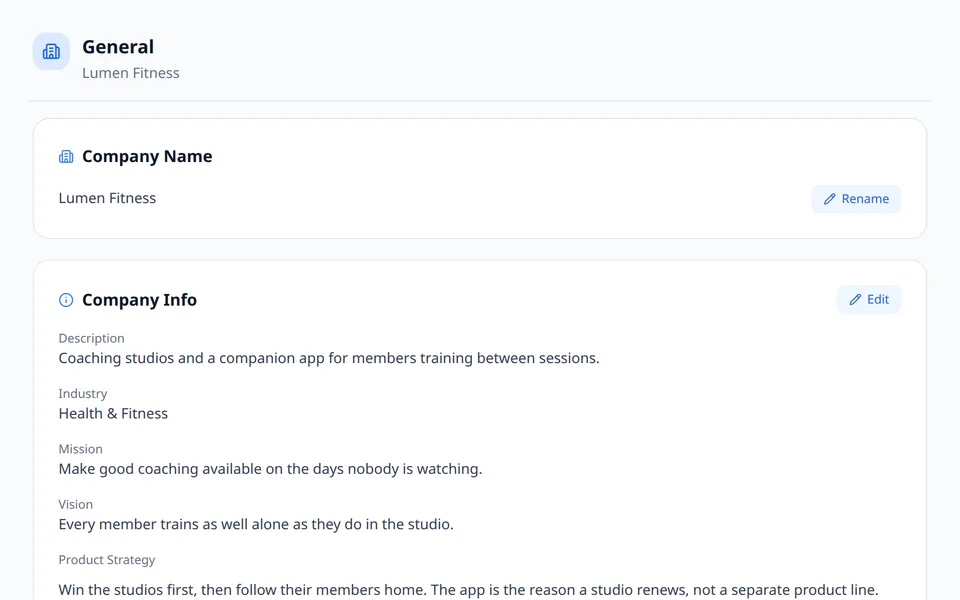The width and height of the screenshot is (960, 600).
Task: Click the Vision field label
Action: pos(76,504)
